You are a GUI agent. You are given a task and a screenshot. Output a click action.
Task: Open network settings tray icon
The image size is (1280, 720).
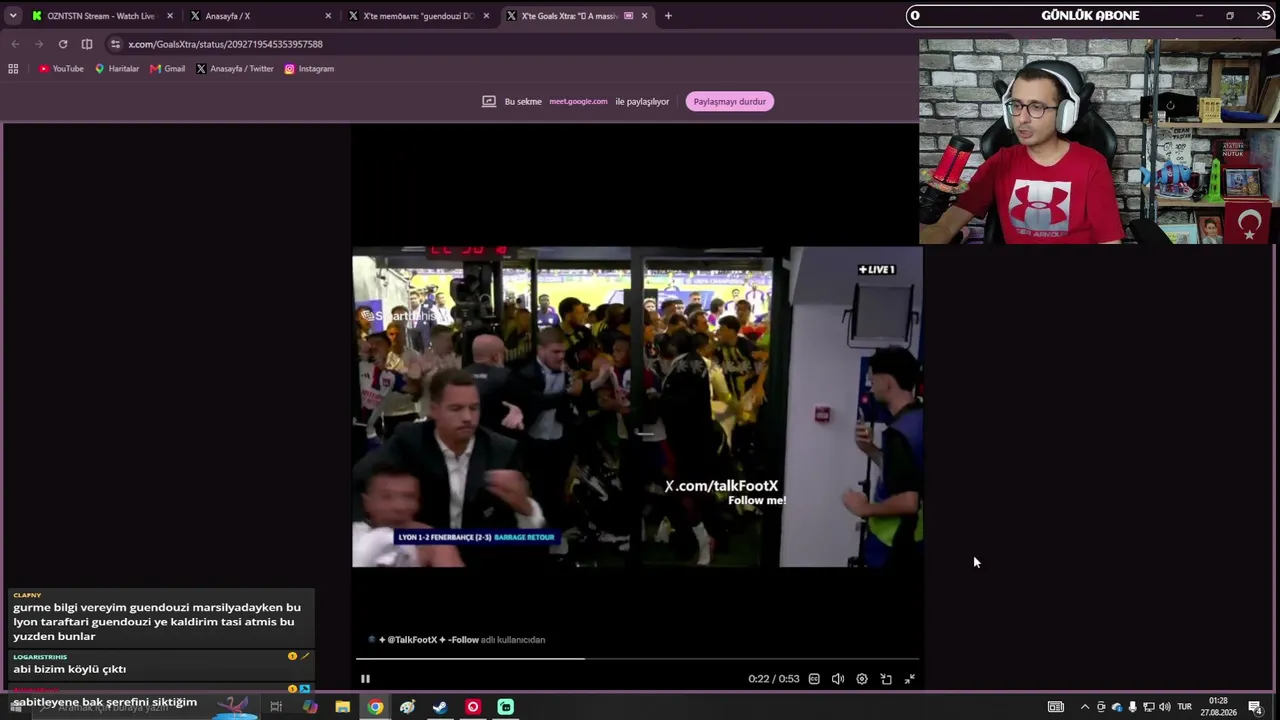[x=1149, y=707]
